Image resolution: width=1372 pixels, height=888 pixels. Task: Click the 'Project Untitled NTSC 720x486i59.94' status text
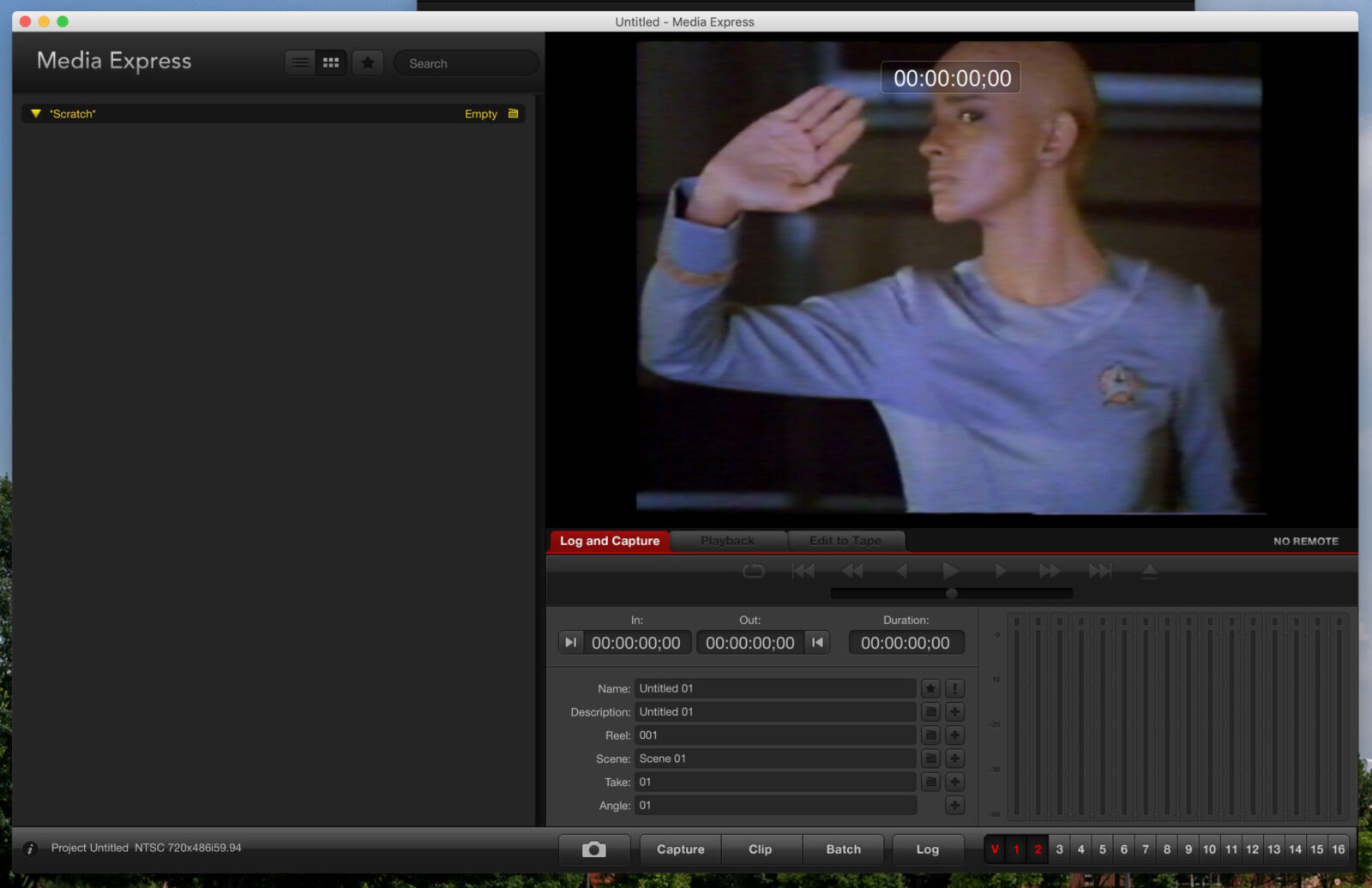coord(147,848)
